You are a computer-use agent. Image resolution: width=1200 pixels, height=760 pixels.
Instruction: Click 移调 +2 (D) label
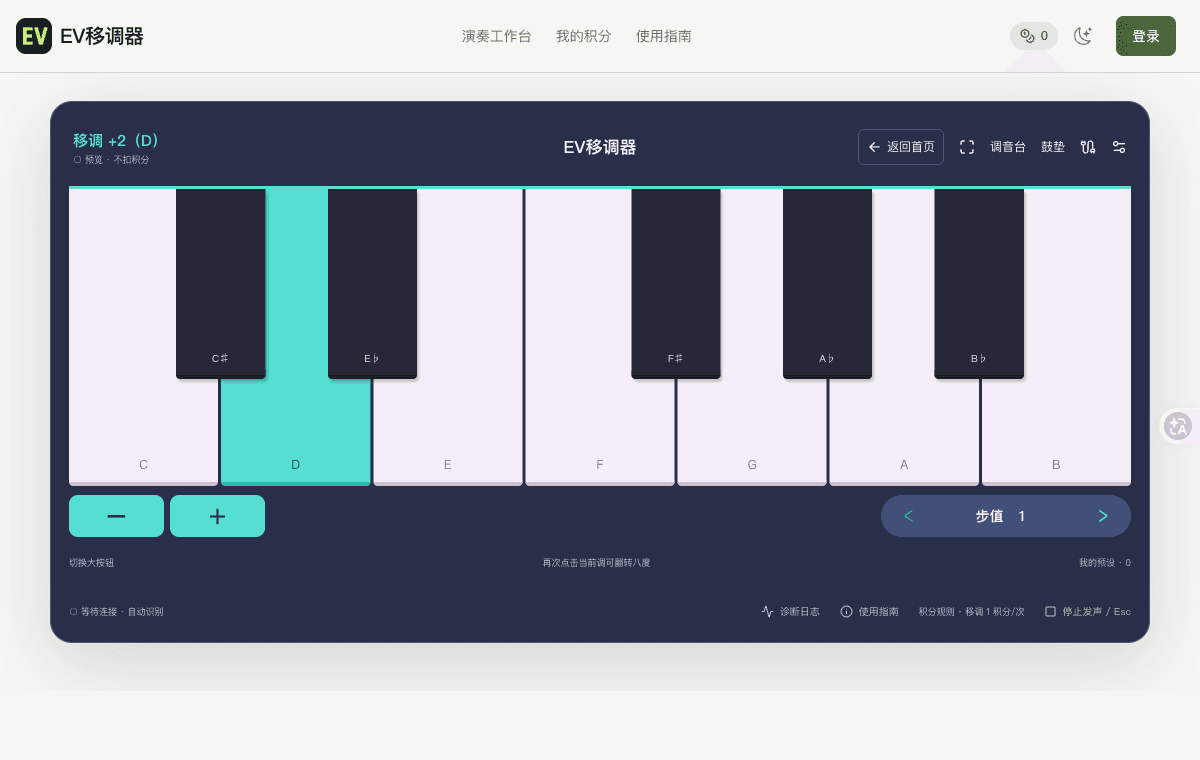click(x=116, y=140)
